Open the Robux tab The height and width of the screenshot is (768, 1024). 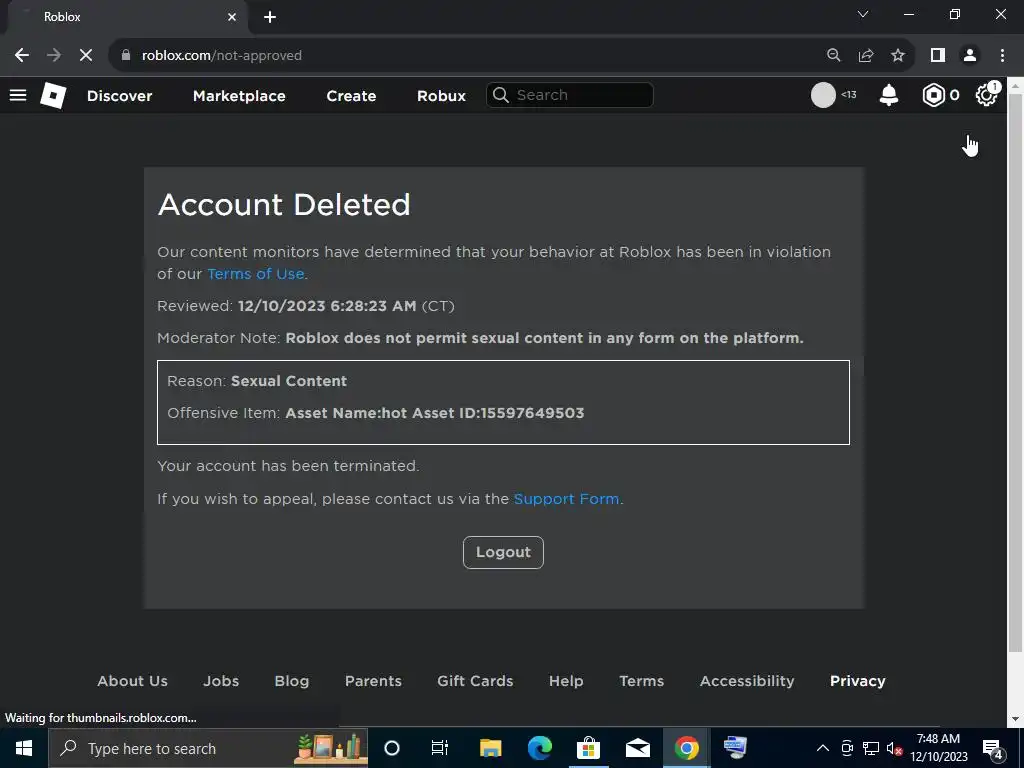pyautogui.click(x=441, y=95)
